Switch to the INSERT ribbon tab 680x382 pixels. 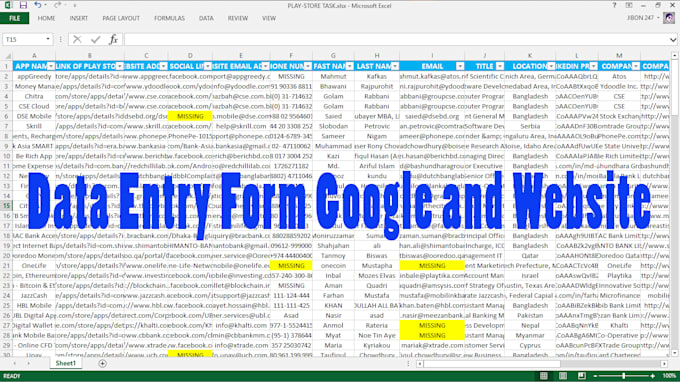click(78, 18)
